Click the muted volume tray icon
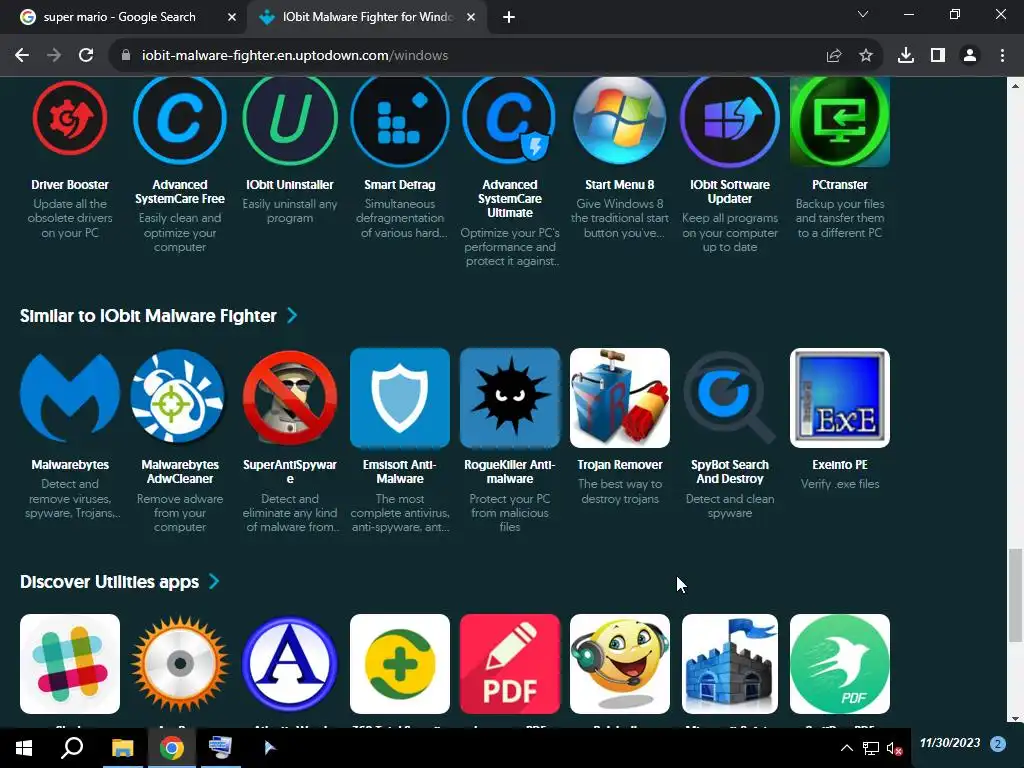The height and width of the screenshot is (768, 1024). [894, 748]
